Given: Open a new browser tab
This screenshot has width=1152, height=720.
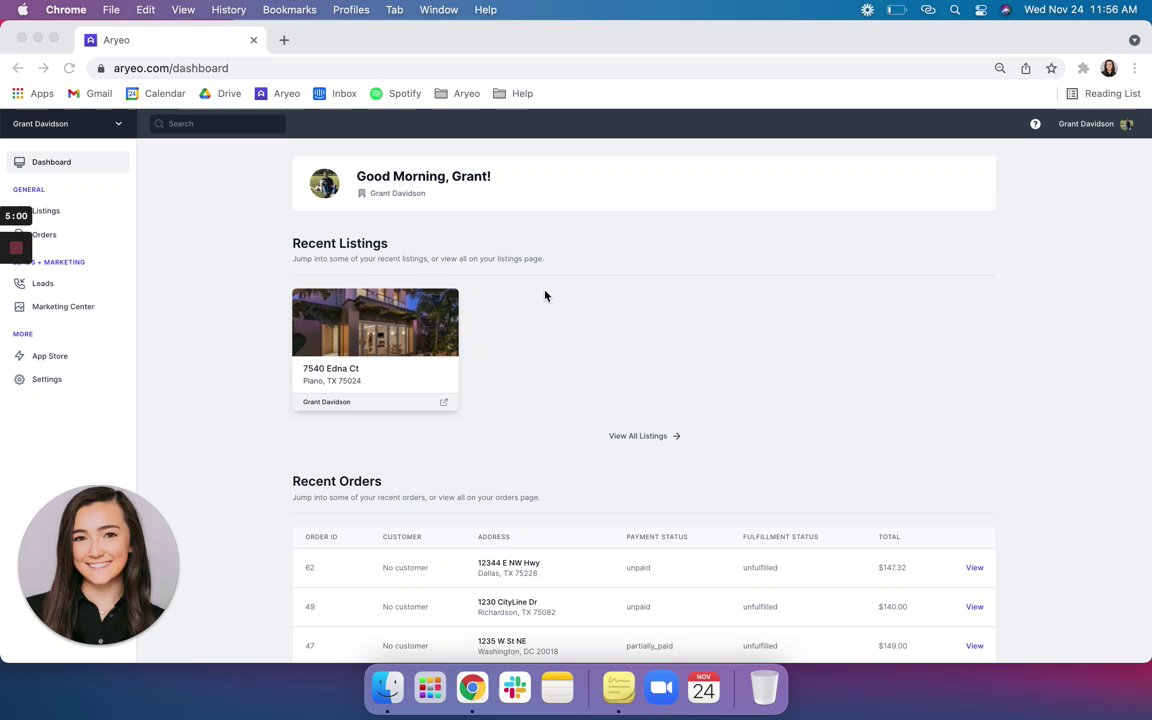Looking at the screenshot, I should click(x=284, y=40).
